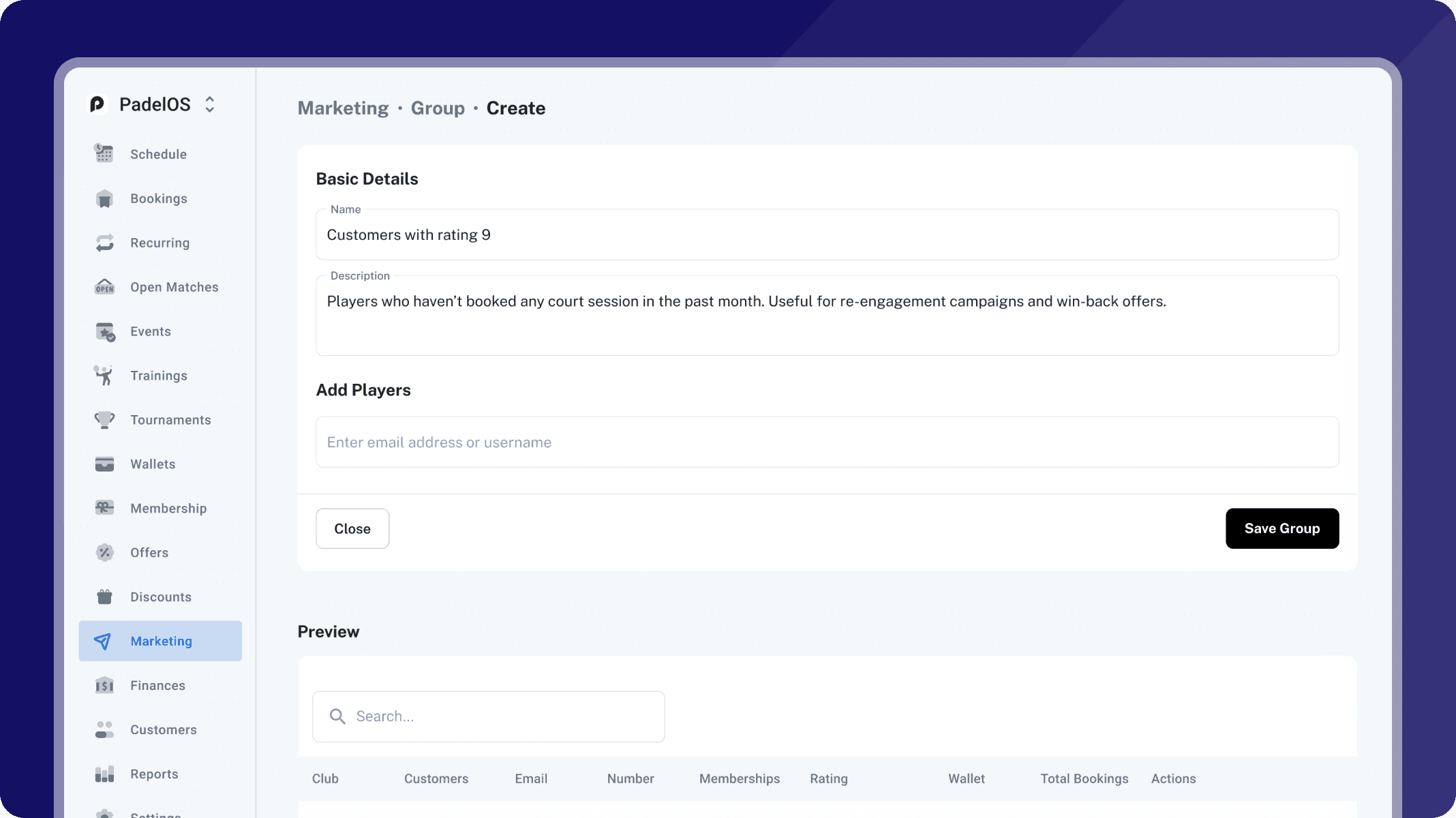Click the Offers percent badge icon
The width and height of the screenshot is (1456, 818).
point(104,553)
